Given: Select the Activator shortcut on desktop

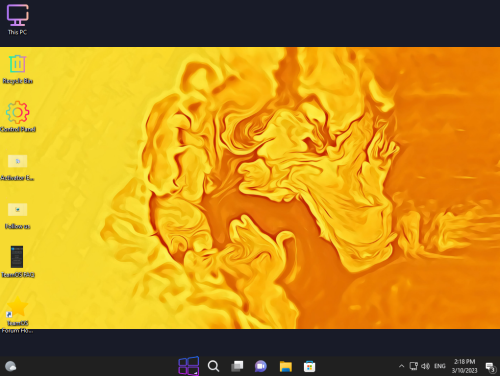Looking at the screenshot, I should [x=17, y=167].
